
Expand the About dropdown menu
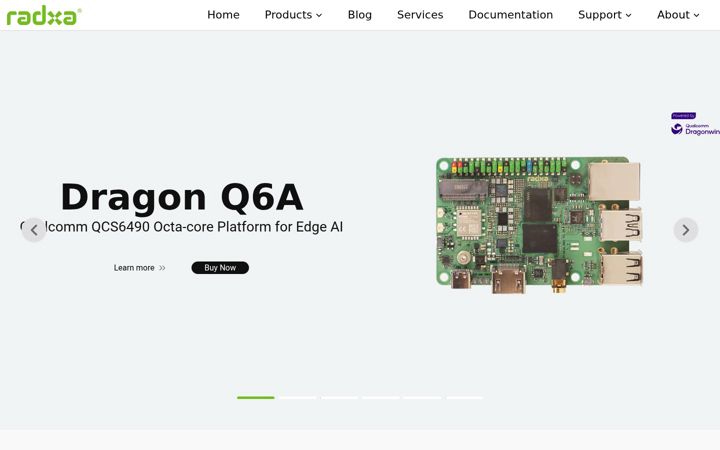pos(678,15)
